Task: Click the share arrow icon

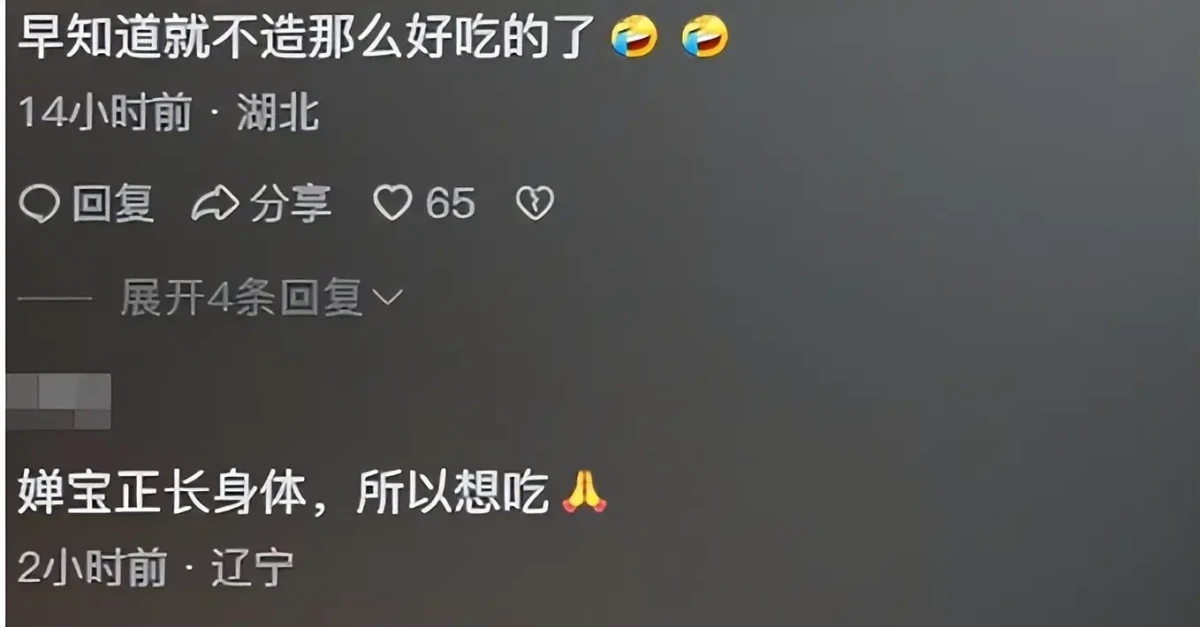Action: coord(214,204)
